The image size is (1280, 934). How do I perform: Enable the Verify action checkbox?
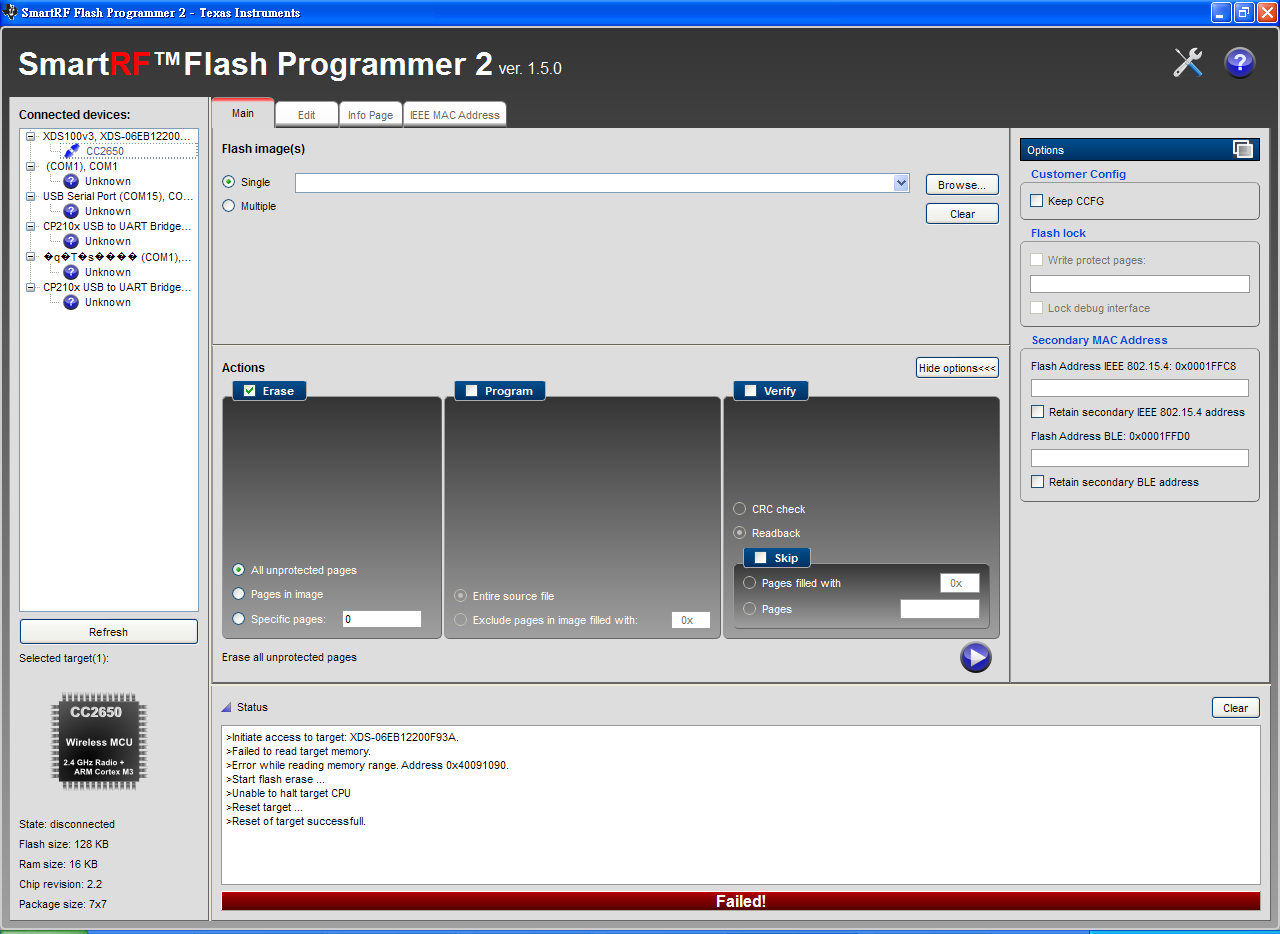pos(750,391)
